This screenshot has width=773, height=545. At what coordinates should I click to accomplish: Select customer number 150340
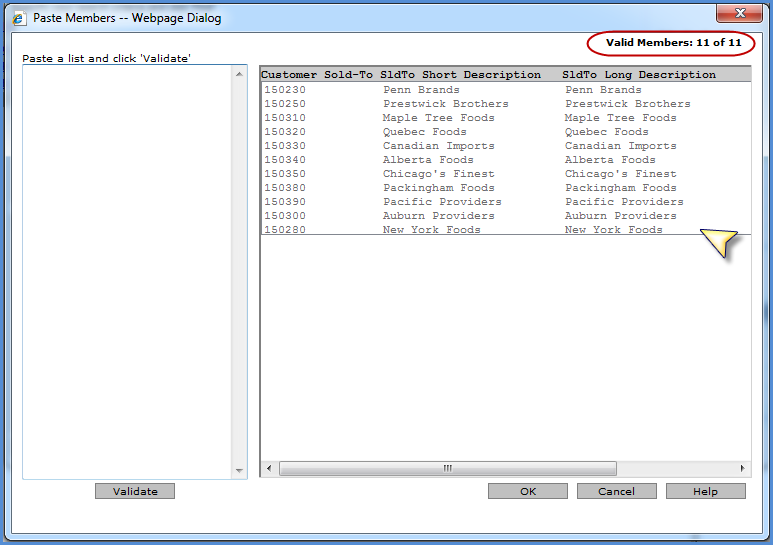(285, 160)
